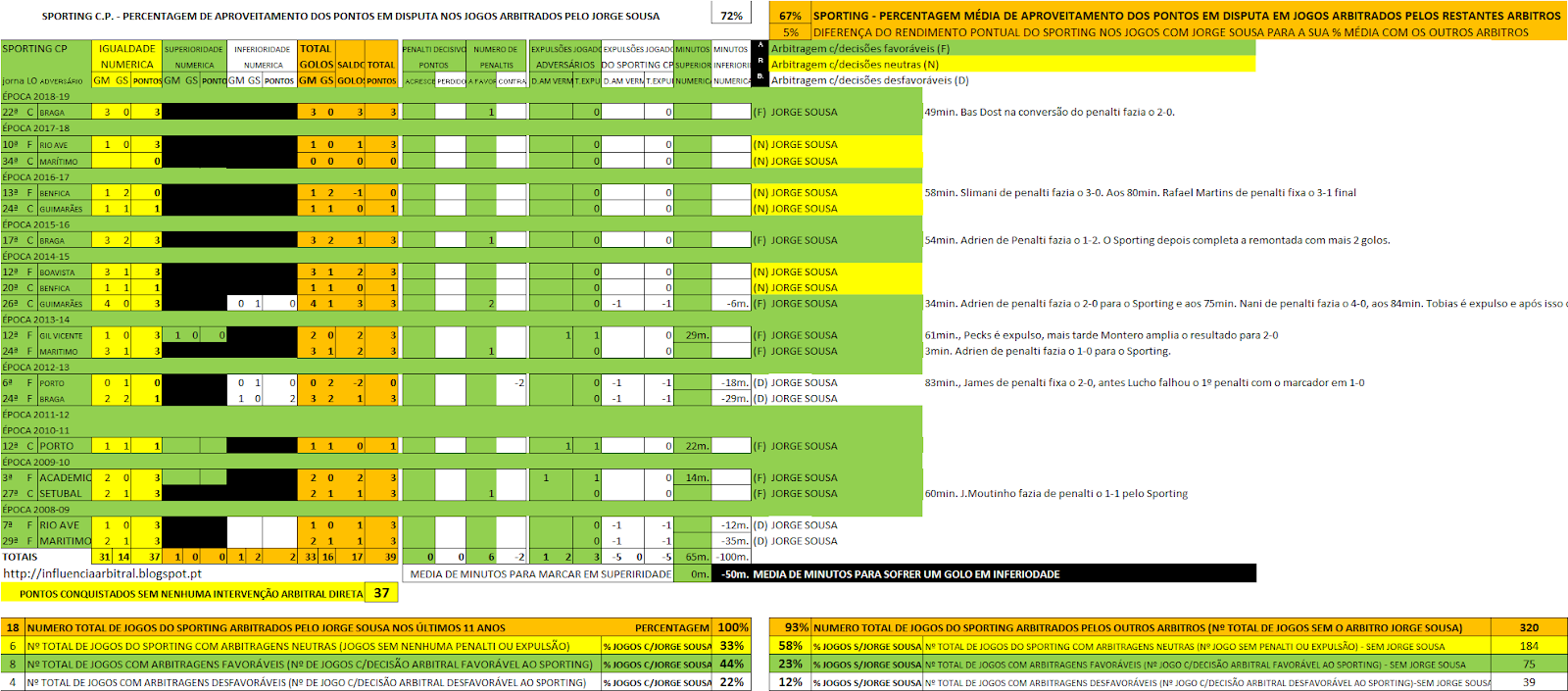Click the 184 neutral games cell
1568x691 pixels.
[1529, 646]
